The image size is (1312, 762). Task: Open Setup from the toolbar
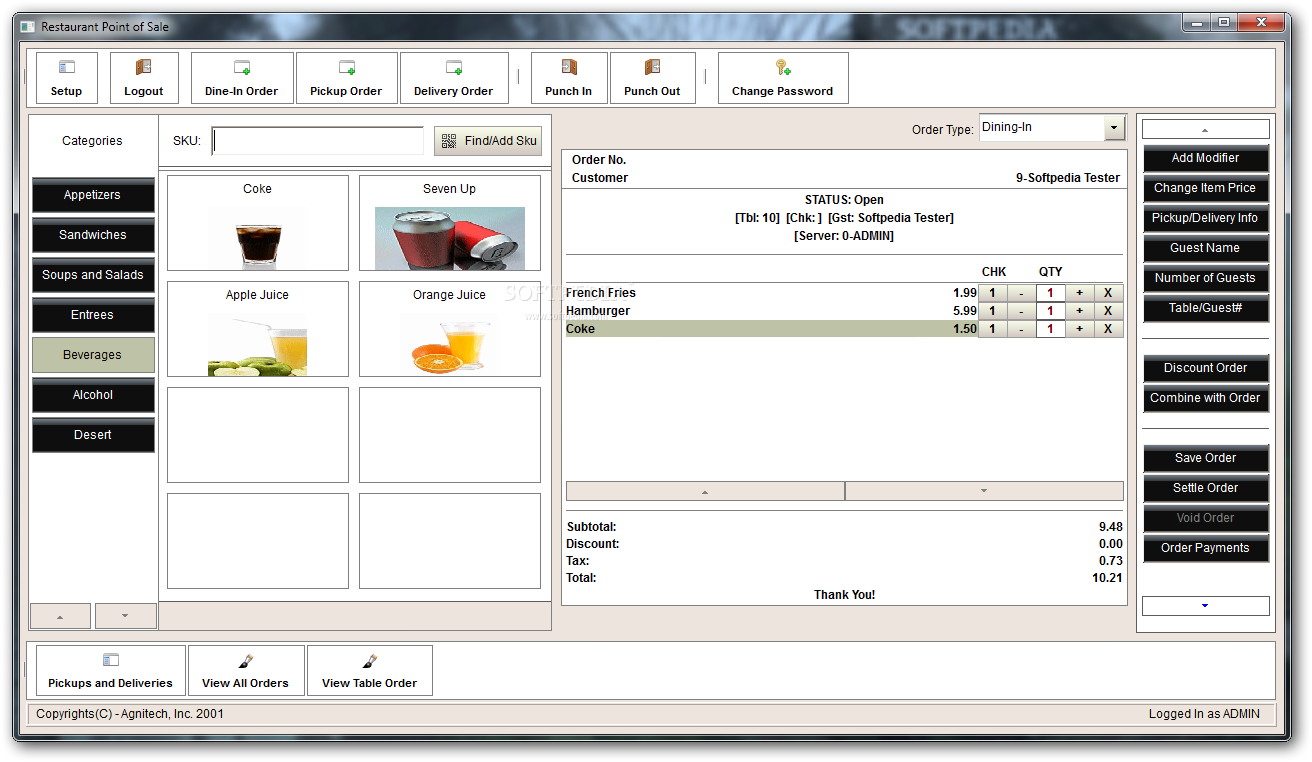coord(67,78)
